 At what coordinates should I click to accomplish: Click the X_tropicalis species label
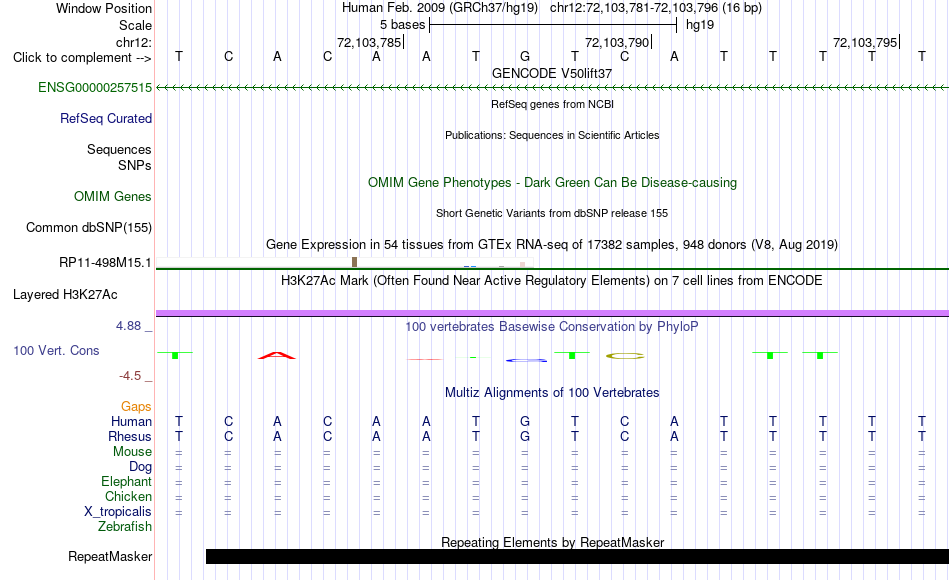click(118, 512)
